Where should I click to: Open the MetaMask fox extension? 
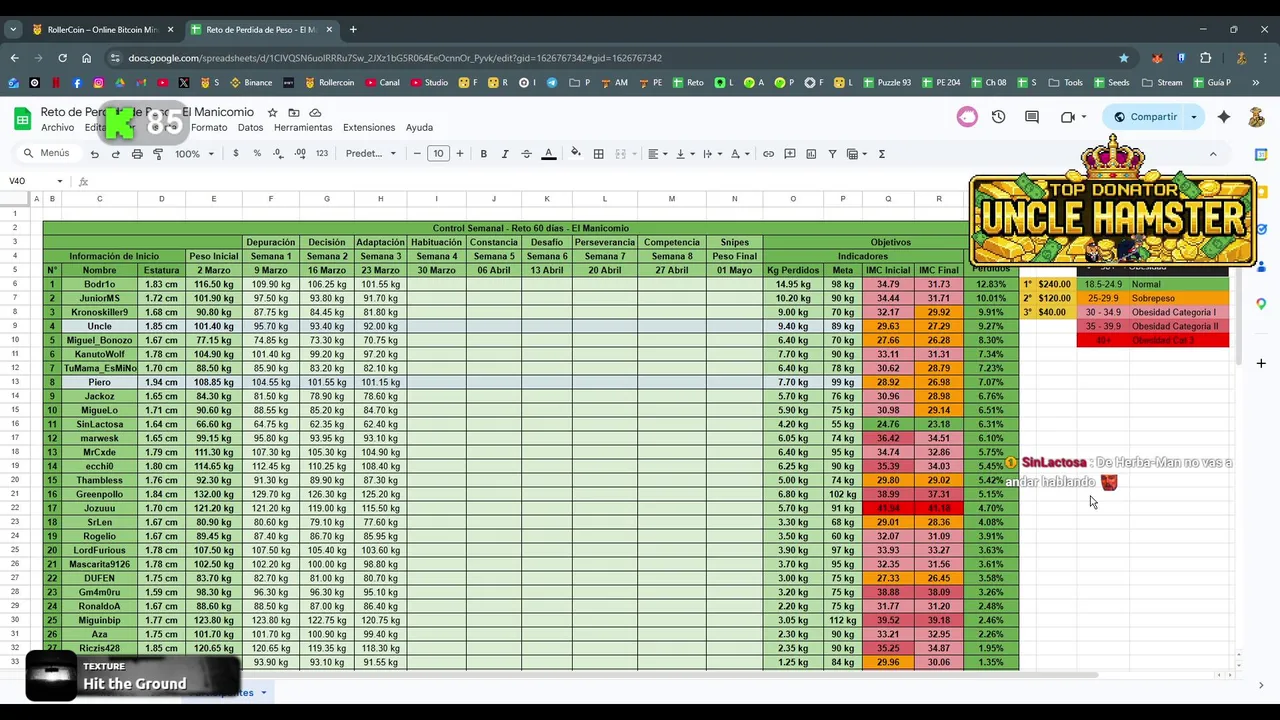point(1157,58)
